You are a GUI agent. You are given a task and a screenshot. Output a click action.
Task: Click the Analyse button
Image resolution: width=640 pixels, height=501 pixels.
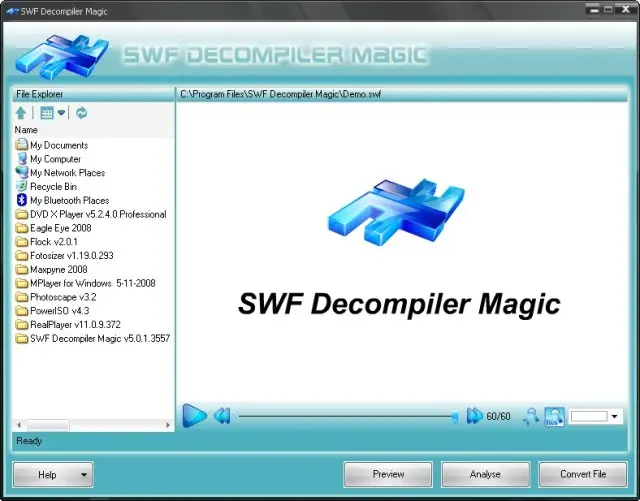click(485, 474)
